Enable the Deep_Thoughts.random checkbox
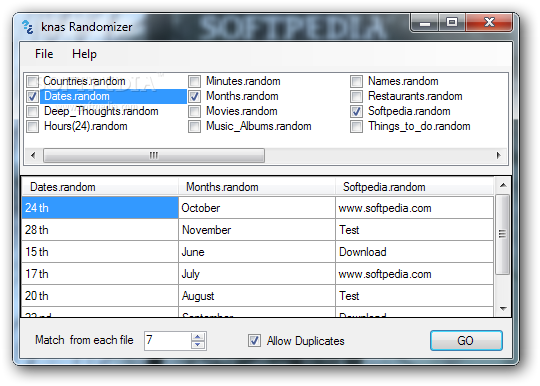Image resolution: width=540 pixels, height=386 pixels. point(33,112)
